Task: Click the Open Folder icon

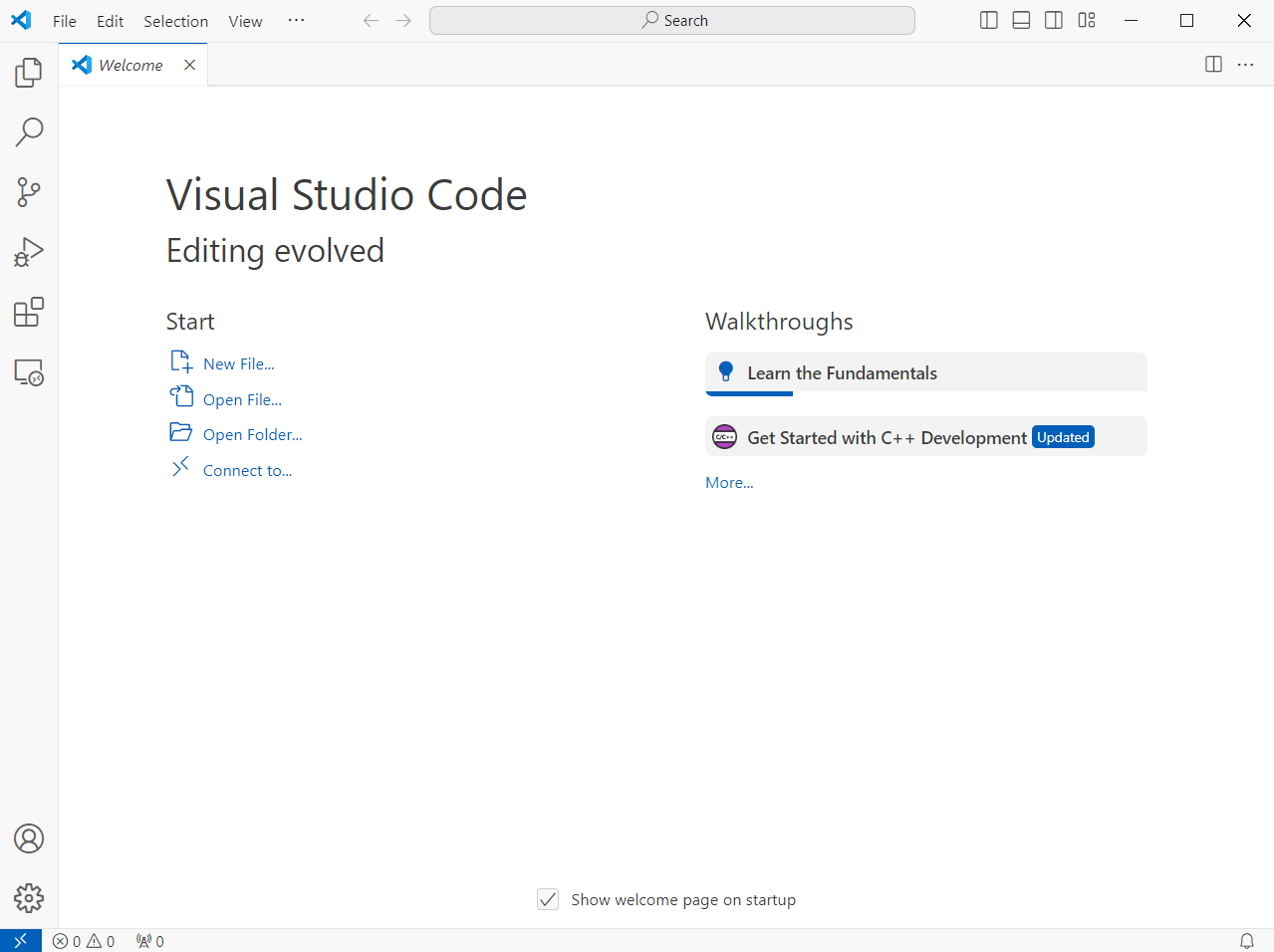Action: (181, 432)
